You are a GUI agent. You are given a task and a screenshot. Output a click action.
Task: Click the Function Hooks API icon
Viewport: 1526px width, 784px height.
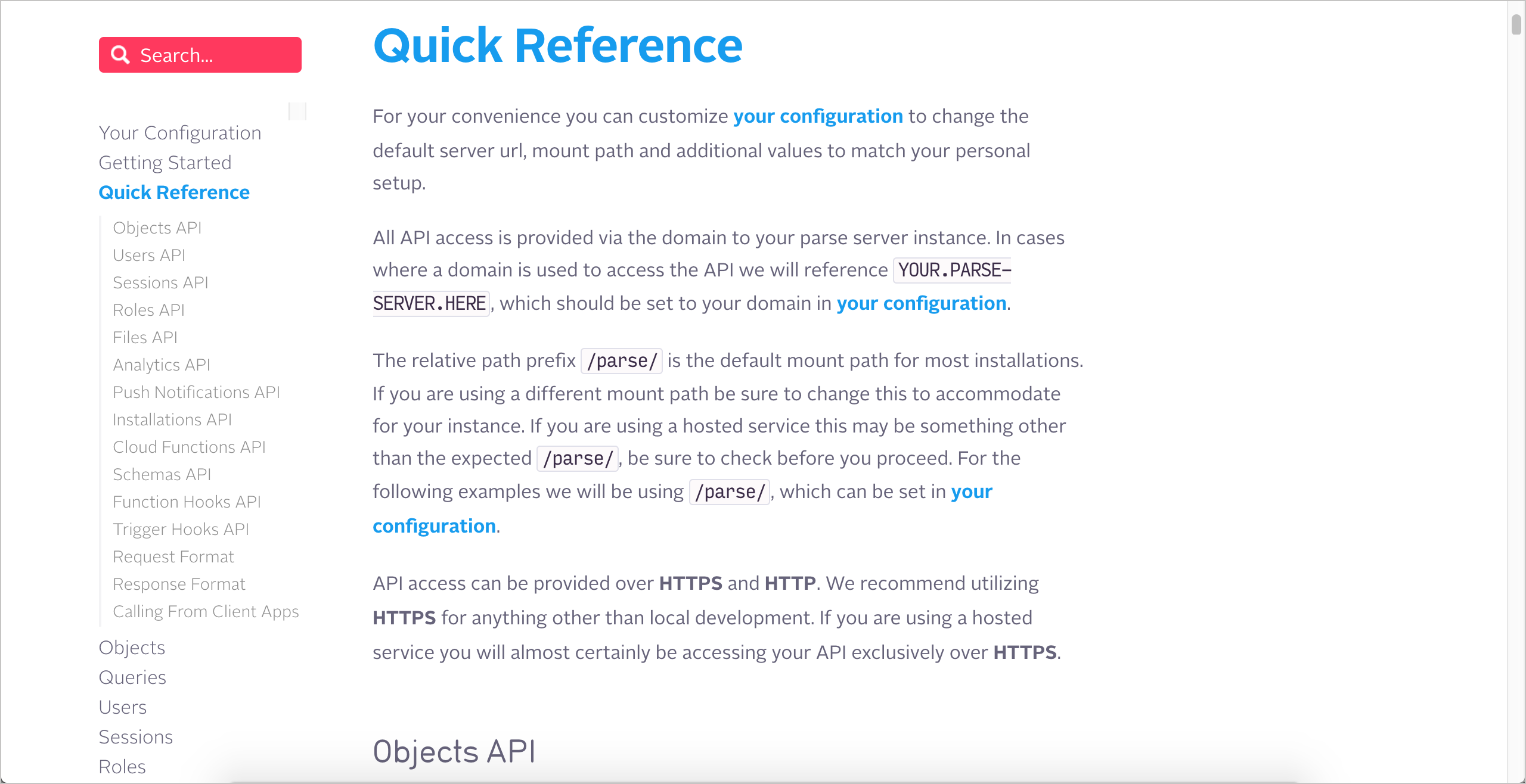click(187, 501)
